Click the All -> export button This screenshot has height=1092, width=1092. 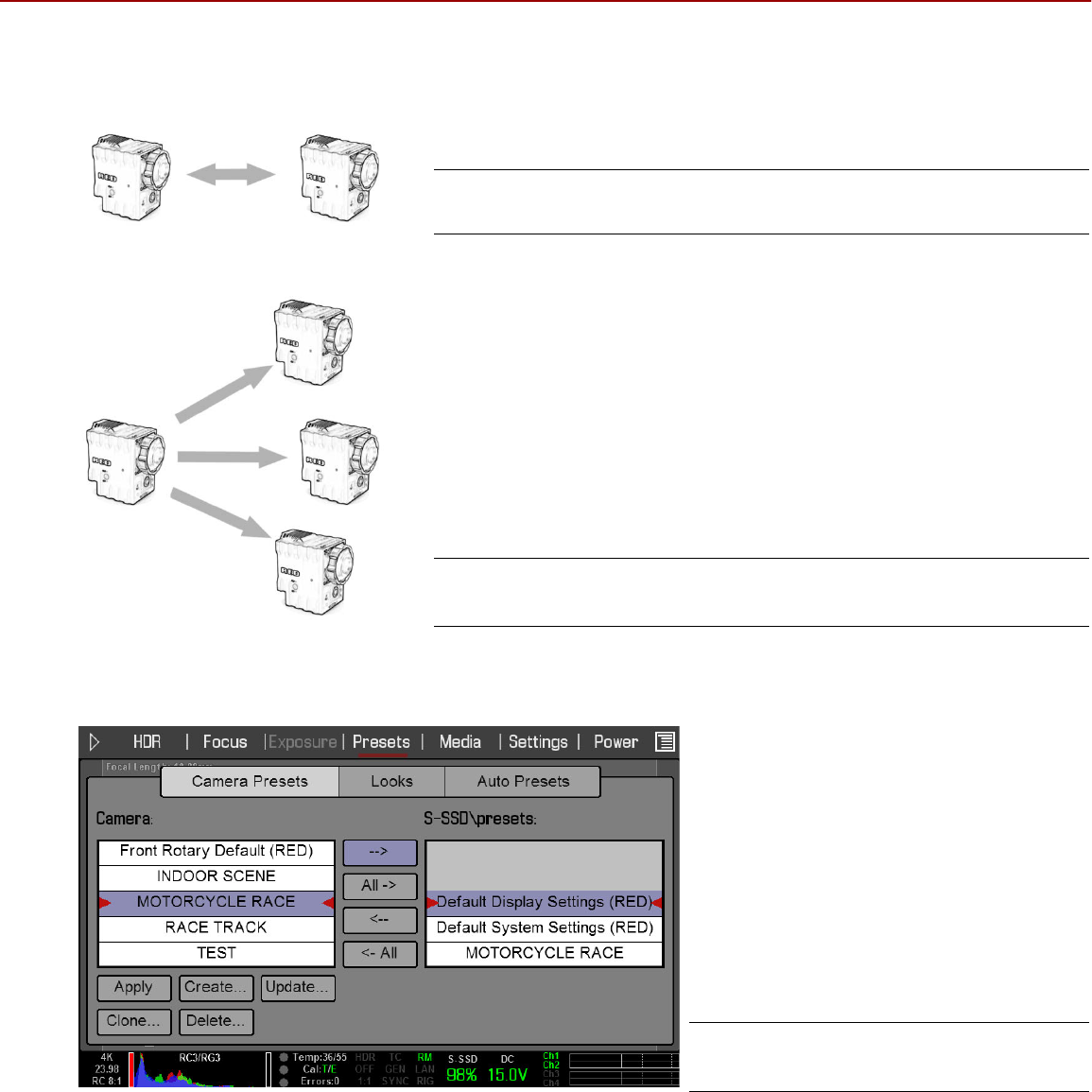(379, 886)
